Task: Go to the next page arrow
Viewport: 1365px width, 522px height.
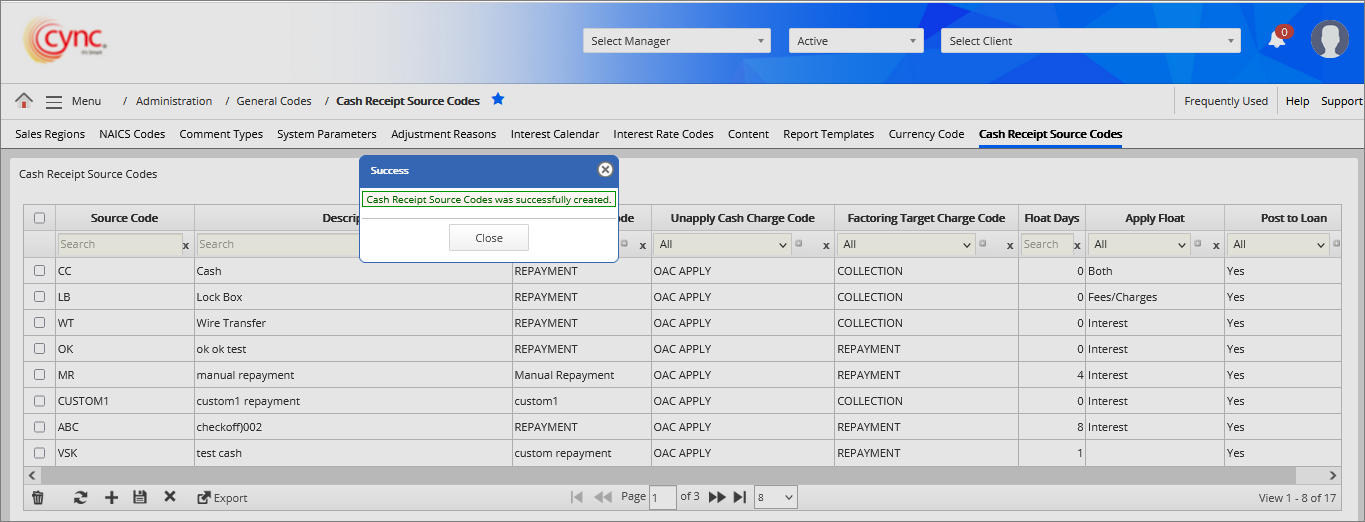Action: point(717,497)
